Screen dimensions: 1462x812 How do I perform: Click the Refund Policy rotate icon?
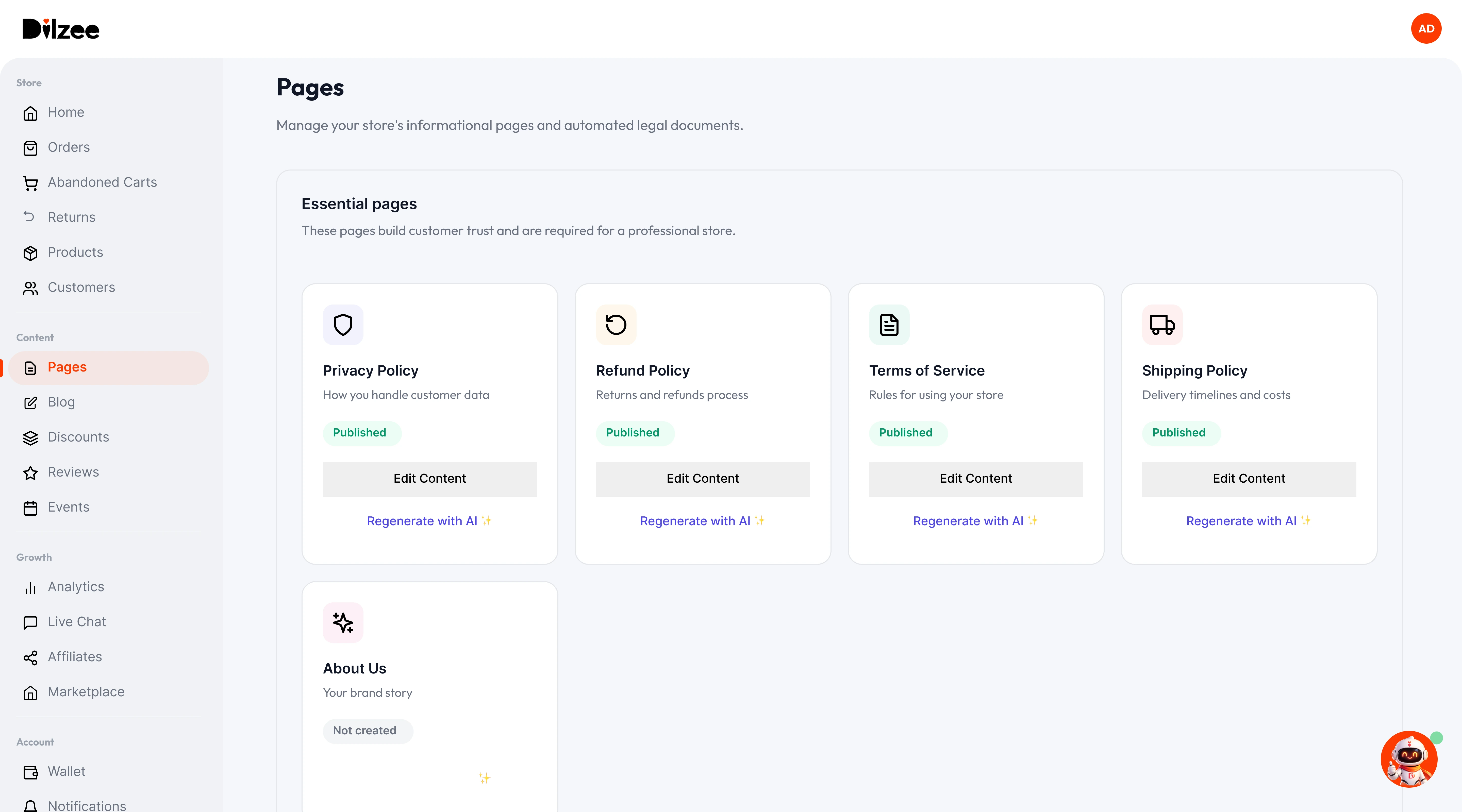click(x=616, y=325)
